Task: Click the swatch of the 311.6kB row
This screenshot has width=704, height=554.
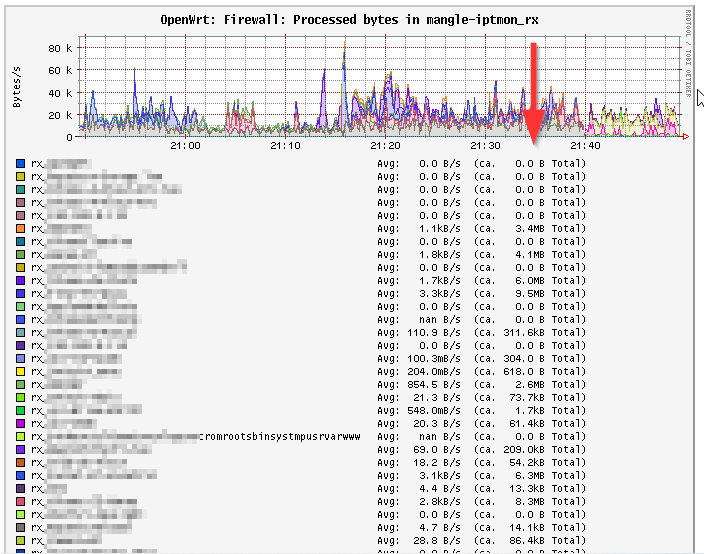Action: coord(20,333)
